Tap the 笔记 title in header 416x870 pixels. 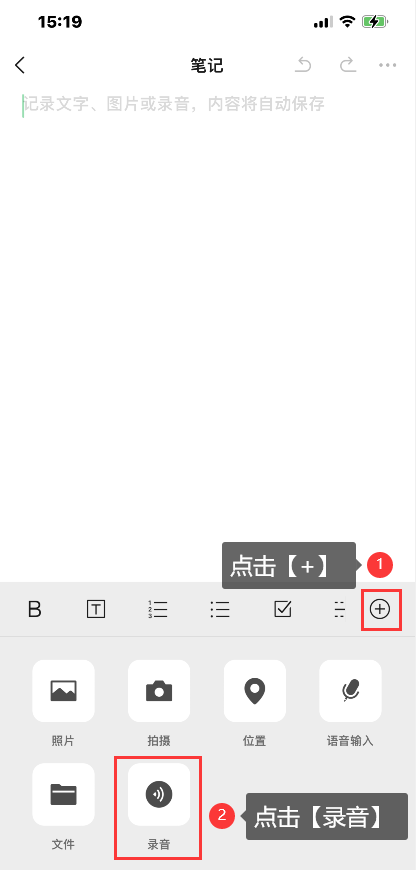click(207, 65)
